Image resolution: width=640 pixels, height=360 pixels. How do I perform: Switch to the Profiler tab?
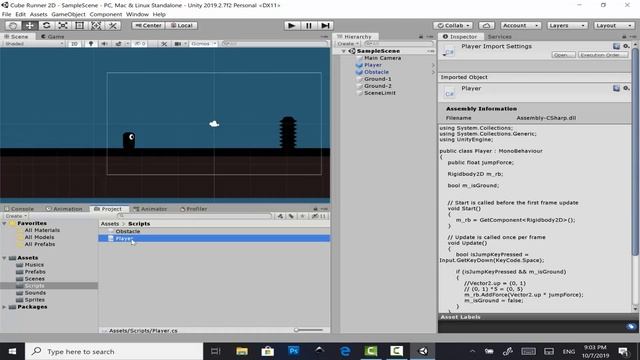194,209
